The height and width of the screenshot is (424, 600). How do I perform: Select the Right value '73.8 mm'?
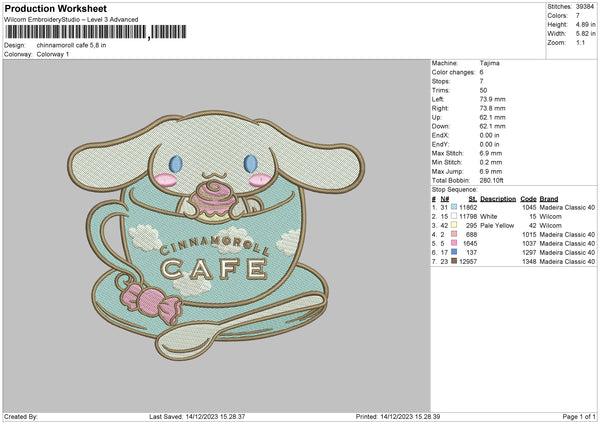[x=492, y=108]
